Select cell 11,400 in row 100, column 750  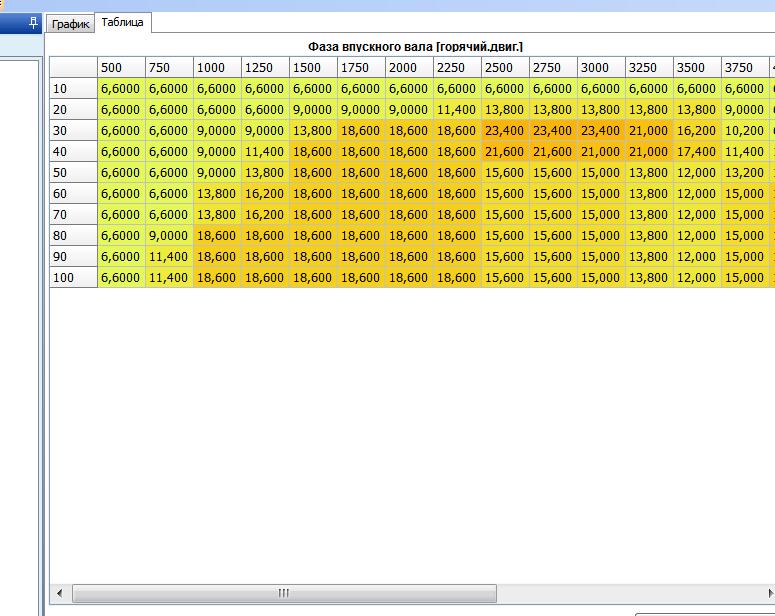pos(169,278)
